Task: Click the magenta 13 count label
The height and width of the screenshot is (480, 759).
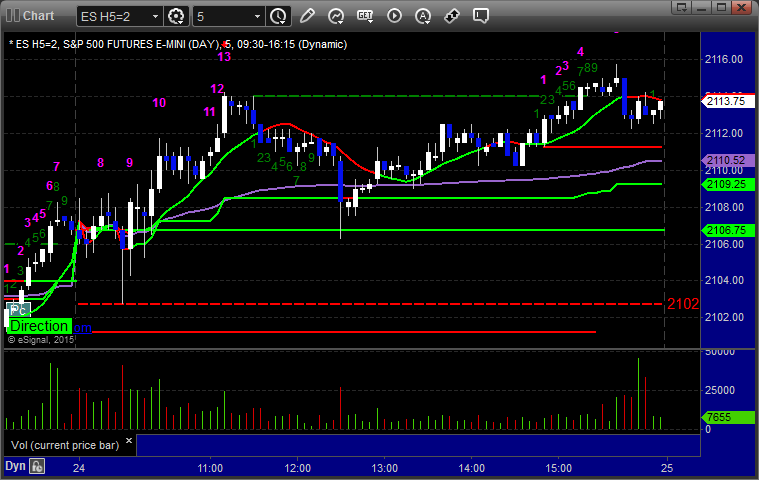Action: [x=224, y=57]
